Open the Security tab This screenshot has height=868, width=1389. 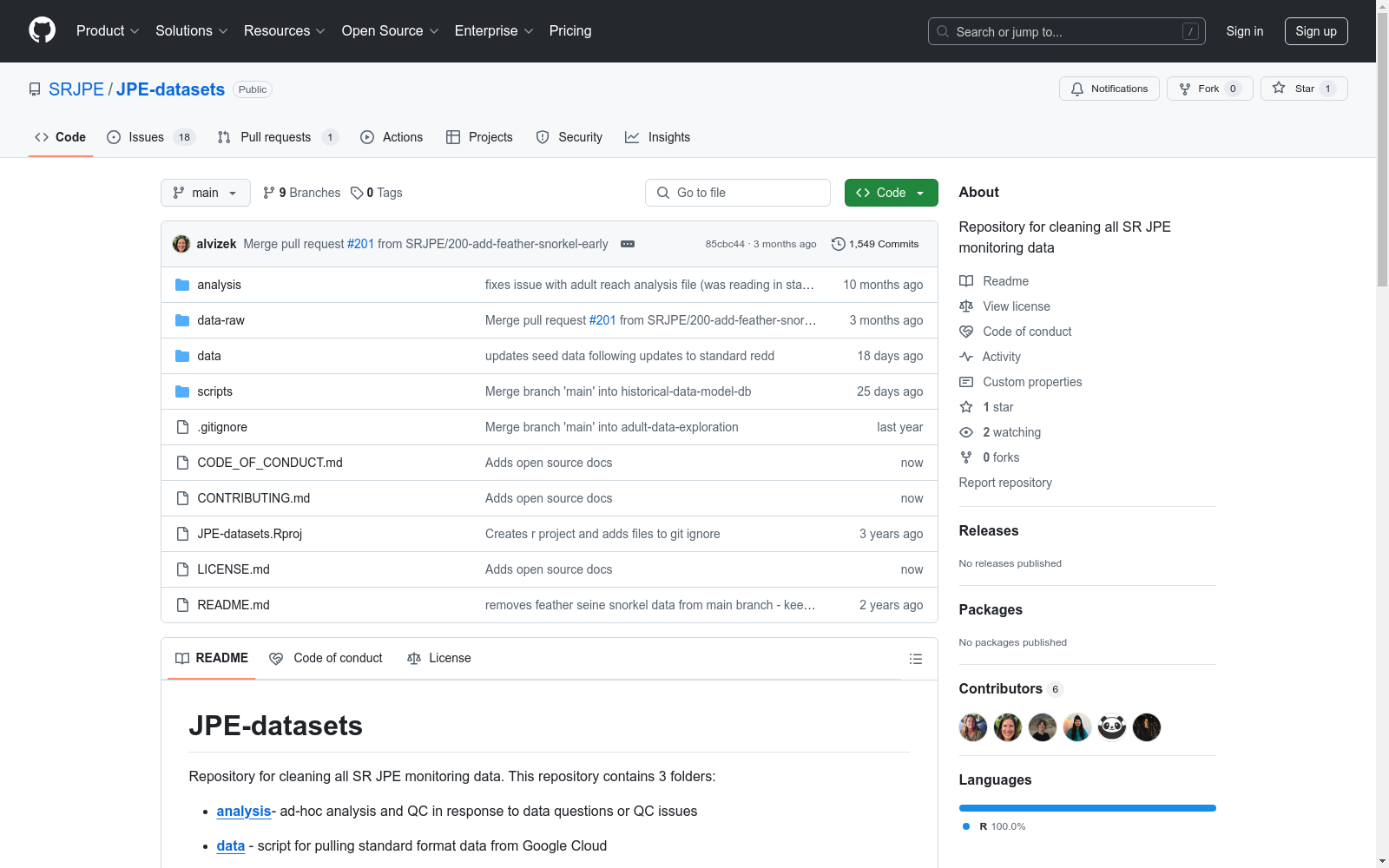(569, 137)
